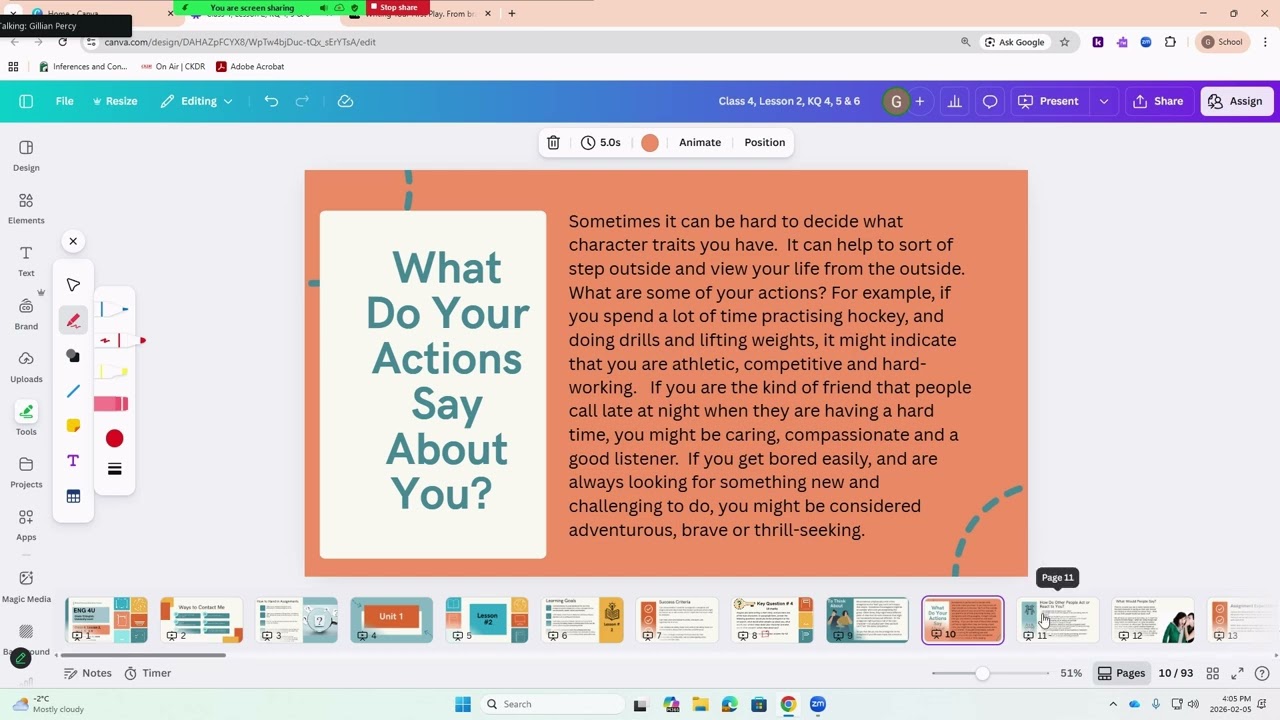Viewport: 1280px width, 720px height.
Task: Expand the Present options arrow
Action: 1104,101
